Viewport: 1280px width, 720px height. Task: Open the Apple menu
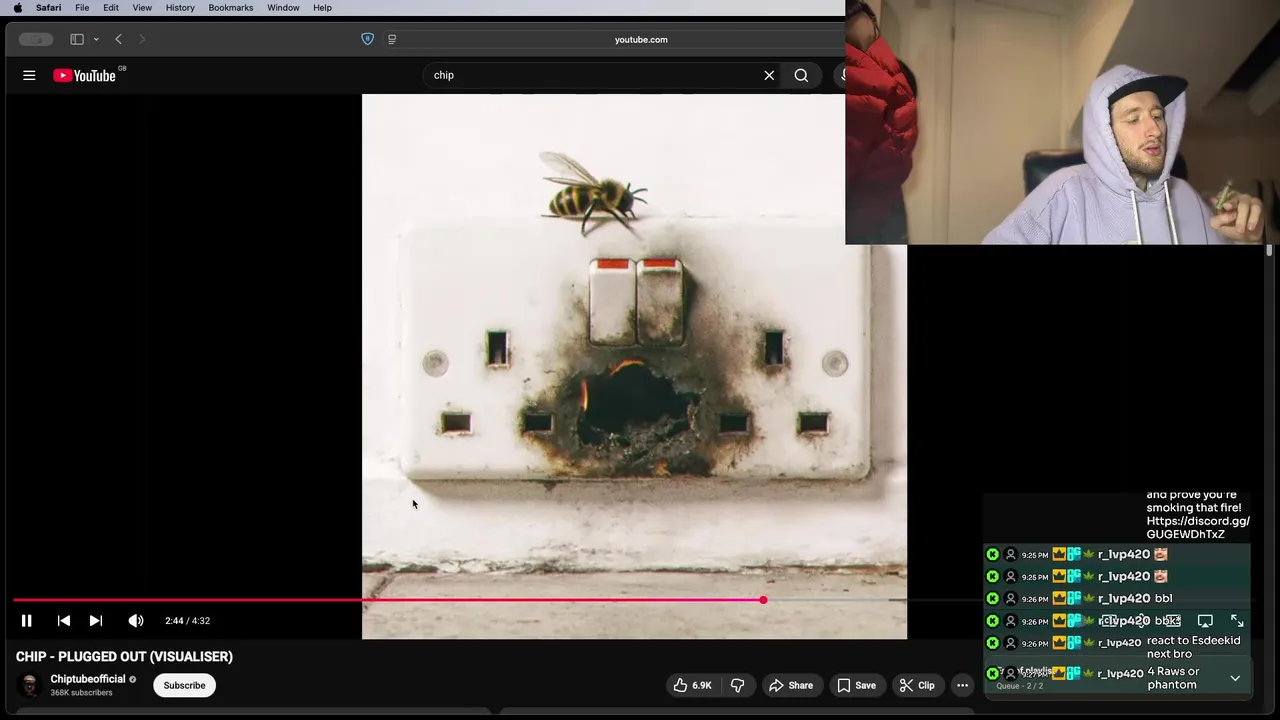(x=17, y=8)
